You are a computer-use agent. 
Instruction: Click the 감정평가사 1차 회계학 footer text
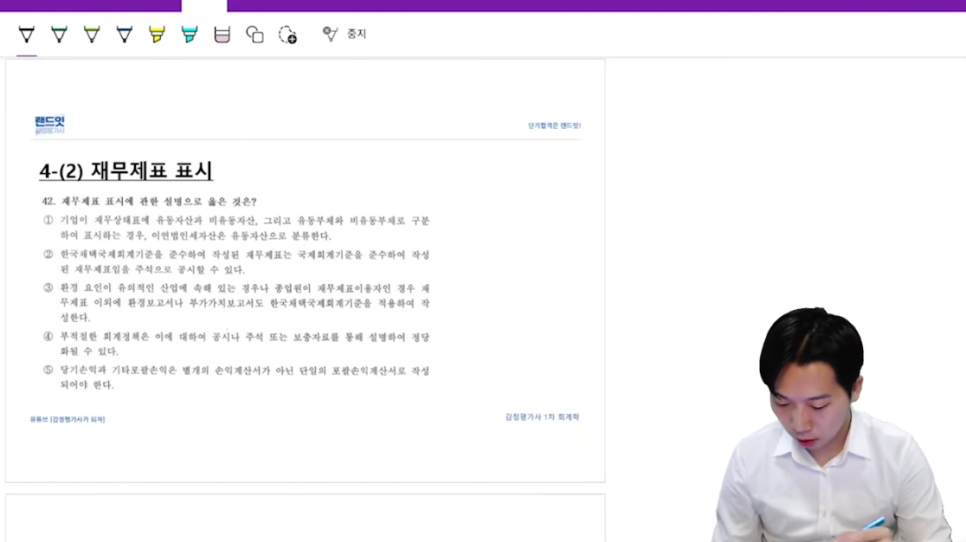pos(542,417)
